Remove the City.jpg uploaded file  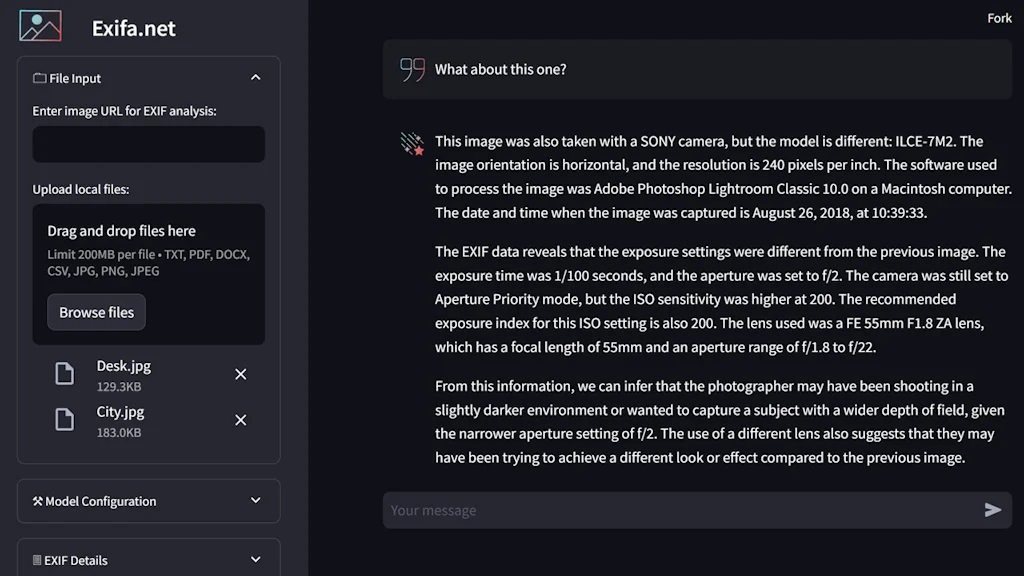click(240, 420)
